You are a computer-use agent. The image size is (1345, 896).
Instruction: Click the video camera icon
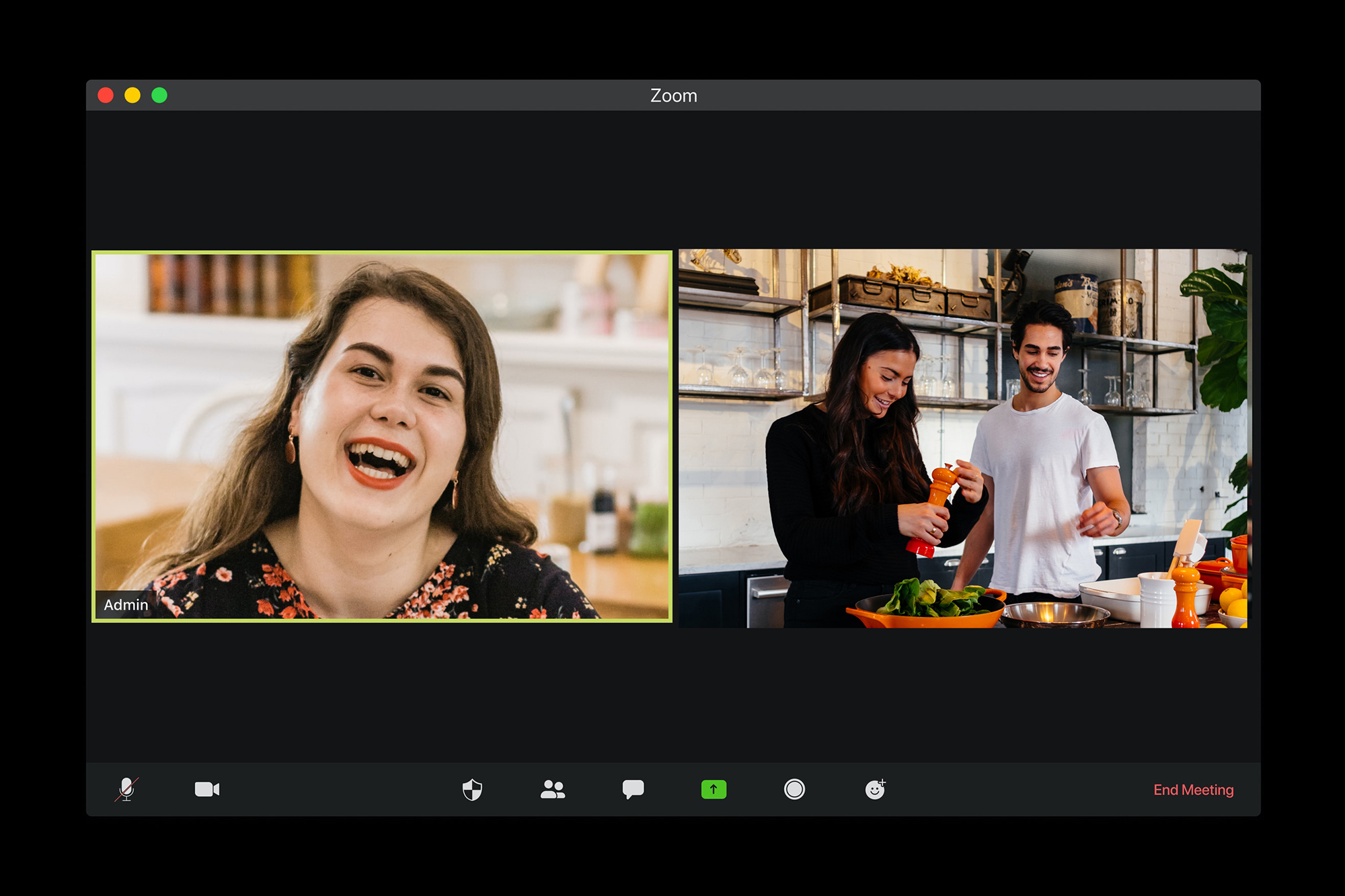[207, 790]
